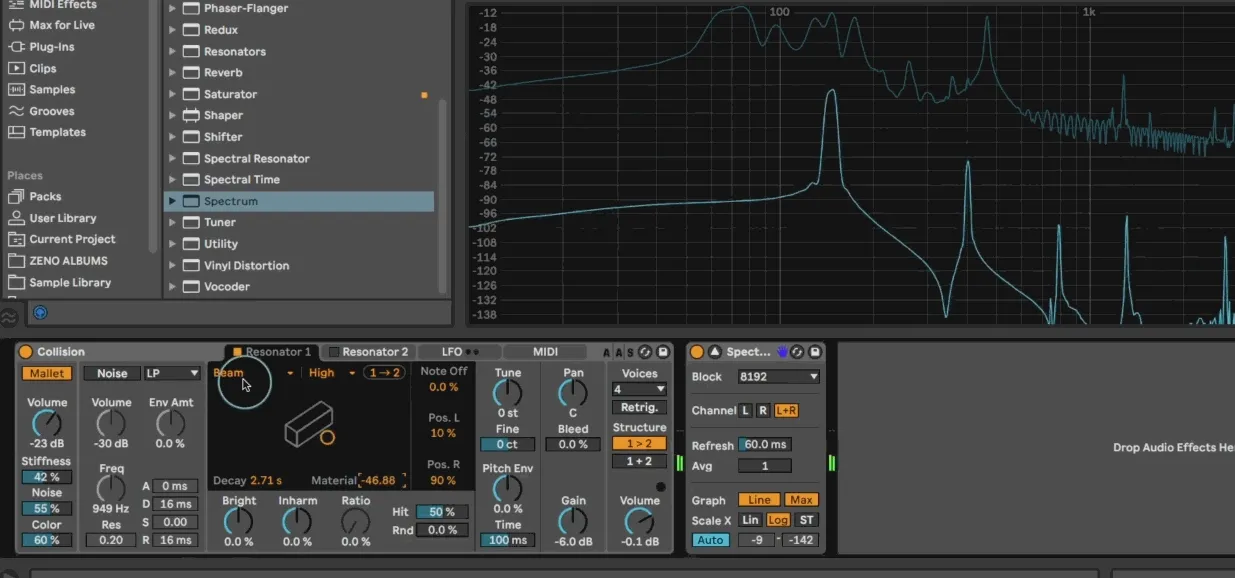Click the Mallet Stiffness 42% slider
Screen dimensions: 1235x578
47,477
